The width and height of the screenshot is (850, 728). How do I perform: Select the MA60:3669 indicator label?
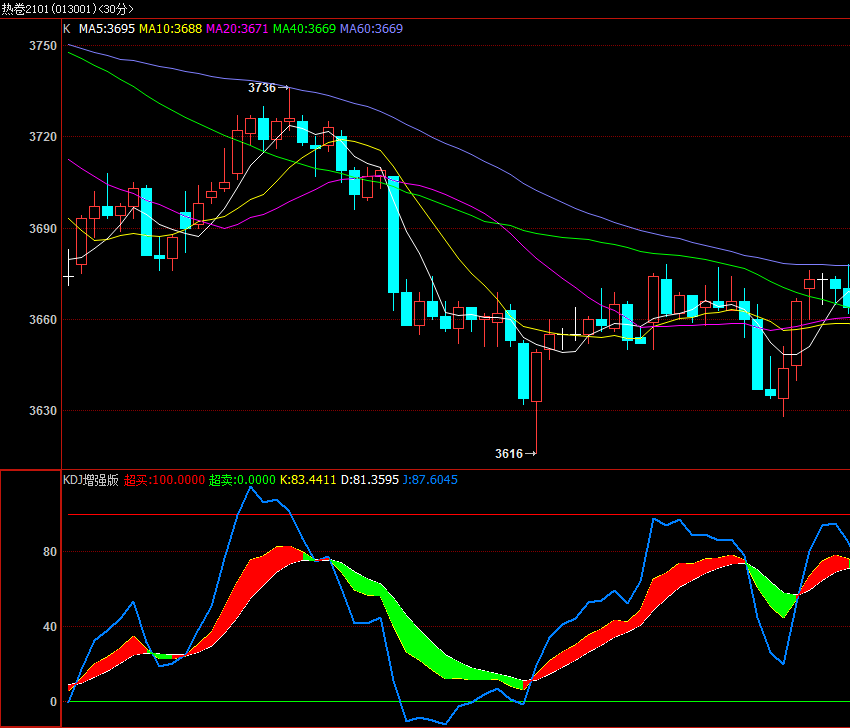371,29
